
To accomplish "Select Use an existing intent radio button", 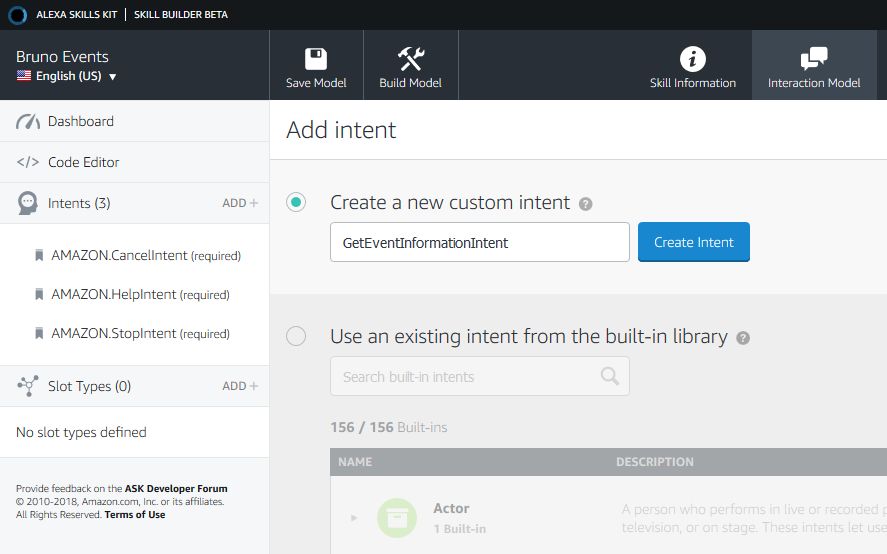I will click(x=296, y=336).
